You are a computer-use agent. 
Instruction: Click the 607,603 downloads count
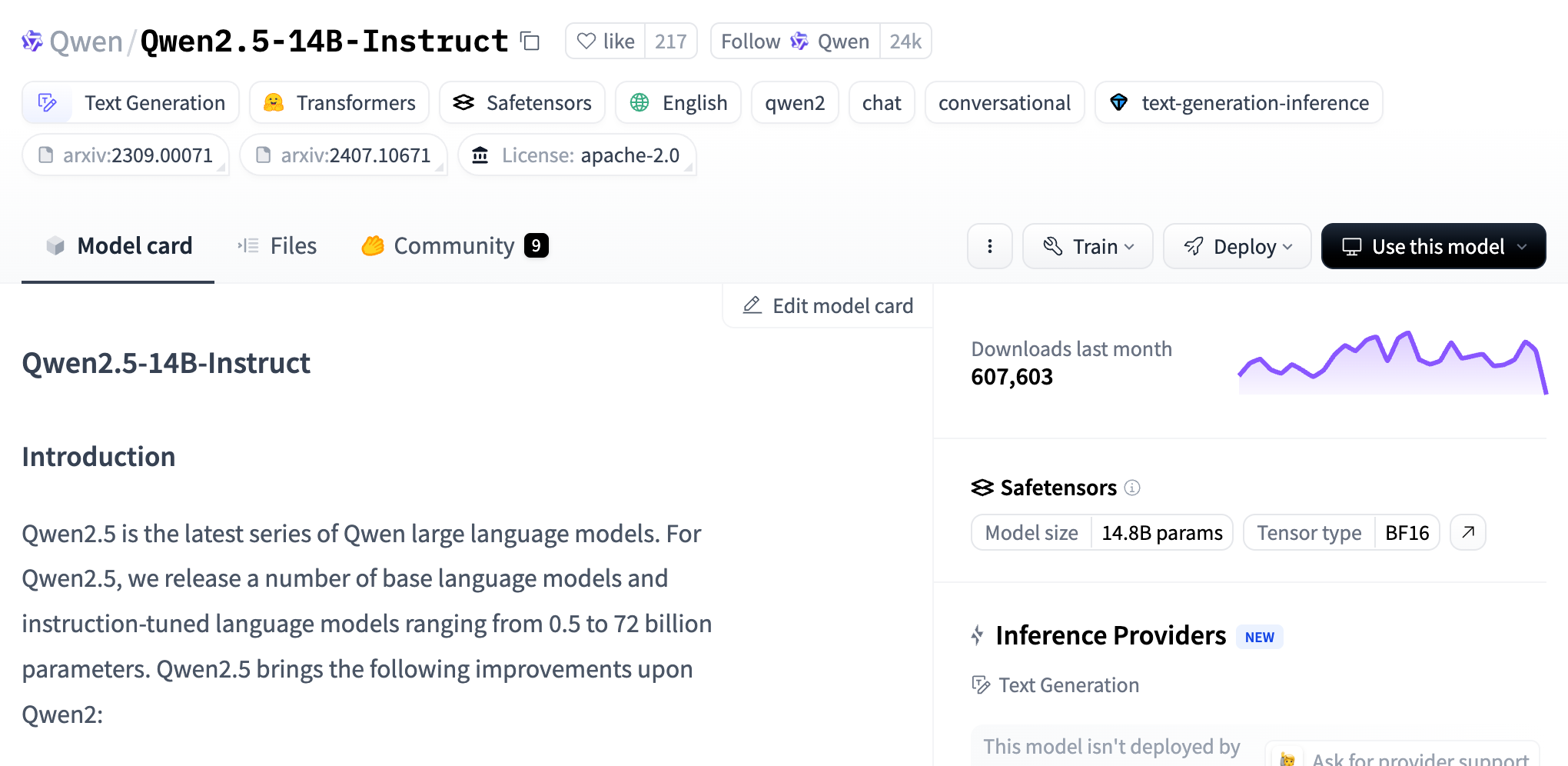click(1012, 376)
